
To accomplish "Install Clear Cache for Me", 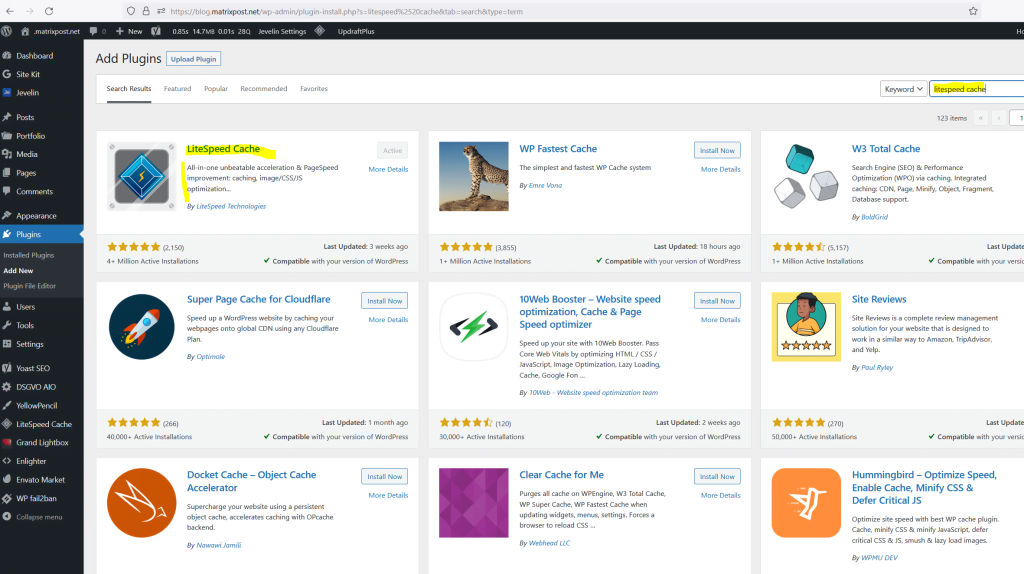I will coord(717,477).
